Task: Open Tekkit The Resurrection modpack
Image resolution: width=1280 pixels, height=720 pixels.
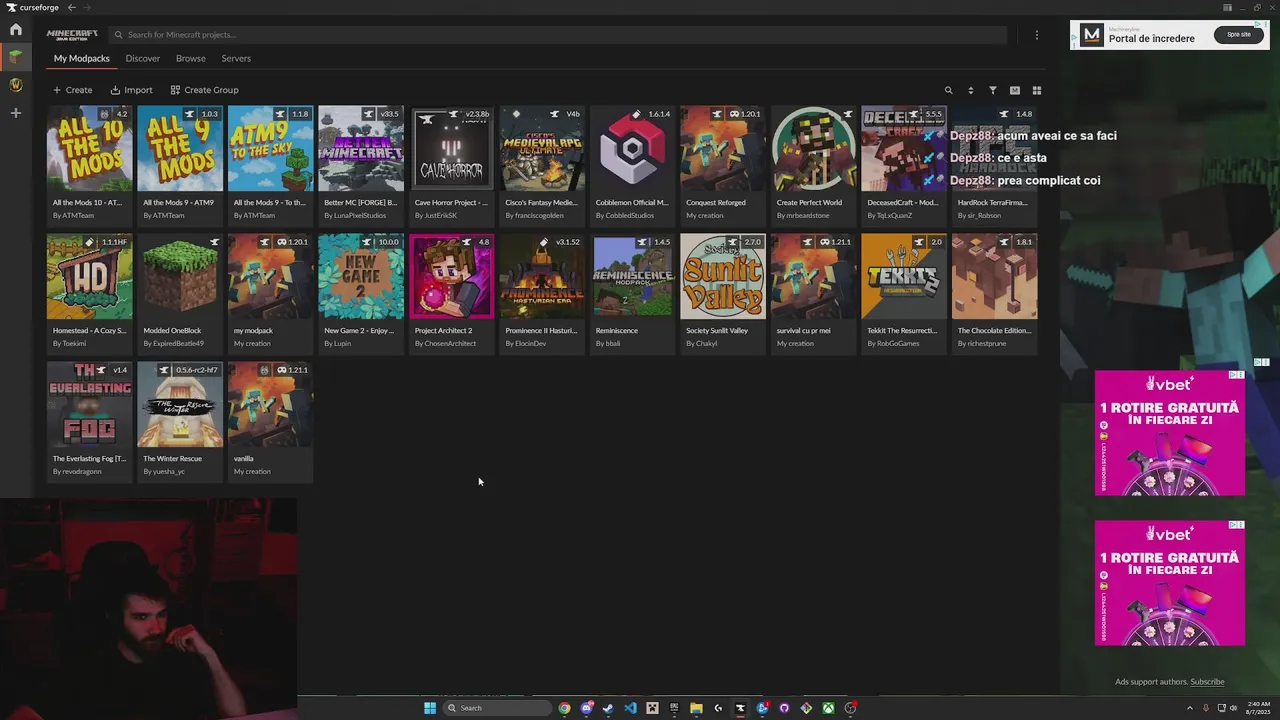Action: pos(904,293)
